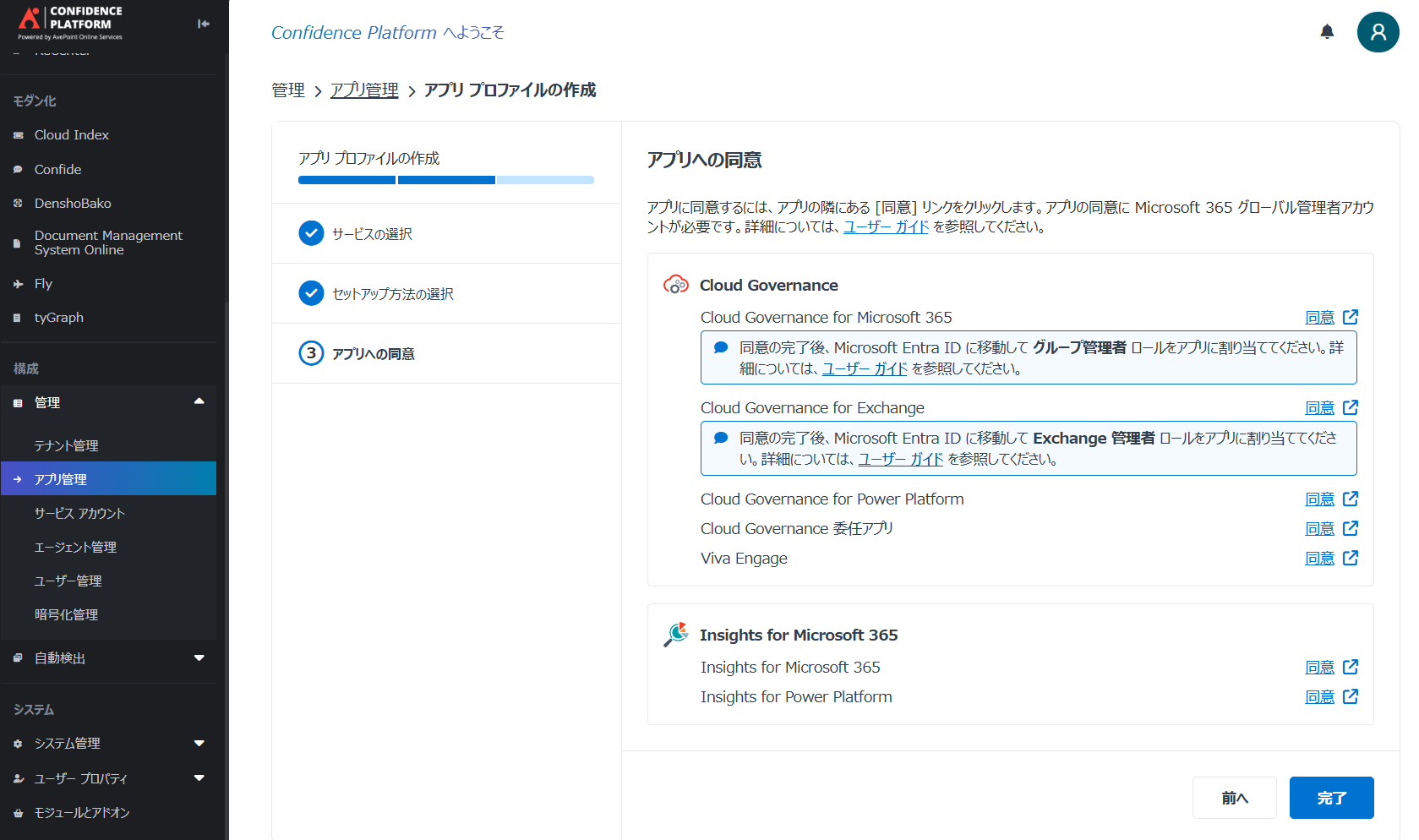Click the 完了 button
The height and width of the screenshot is (840, 1419).
[1331, 798]
